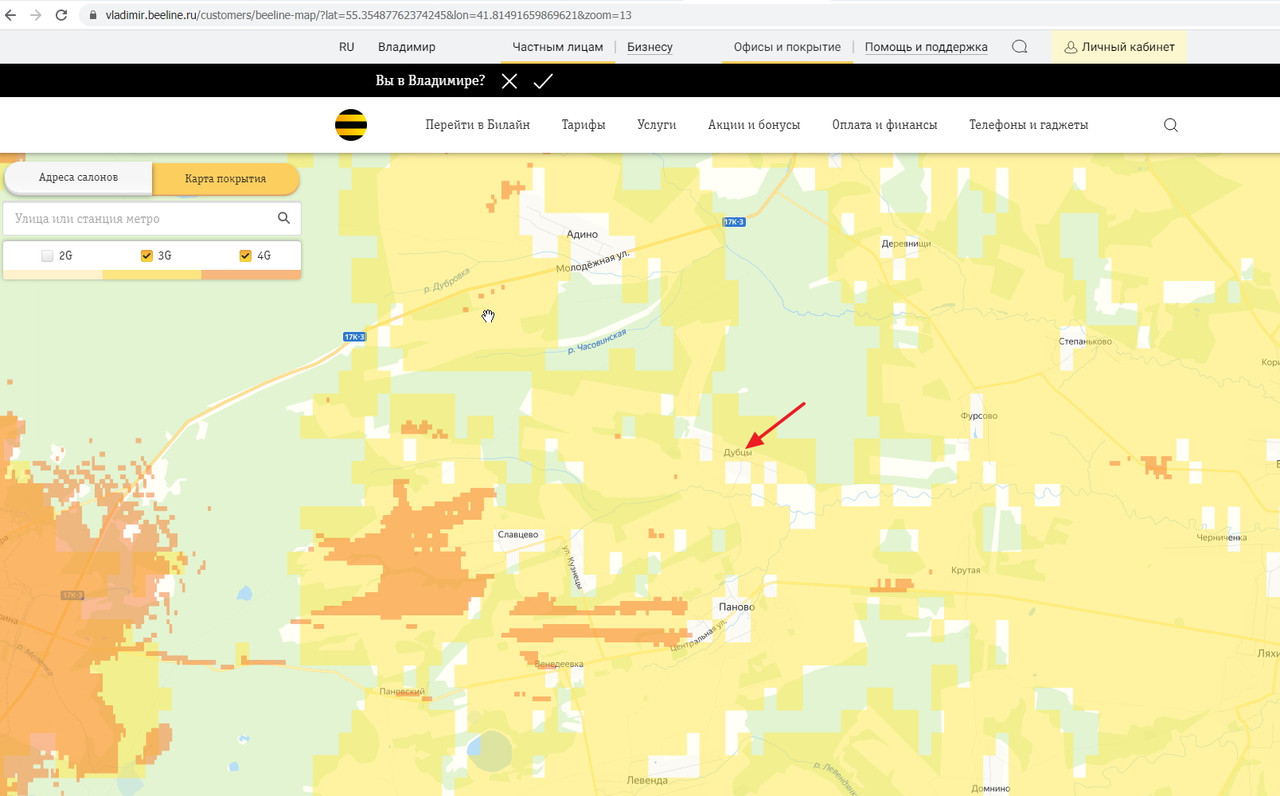The height and width of the screenshot is (796, 1280).
Task: Click the 3G yellow legend strip
Action: click(152, 274)
